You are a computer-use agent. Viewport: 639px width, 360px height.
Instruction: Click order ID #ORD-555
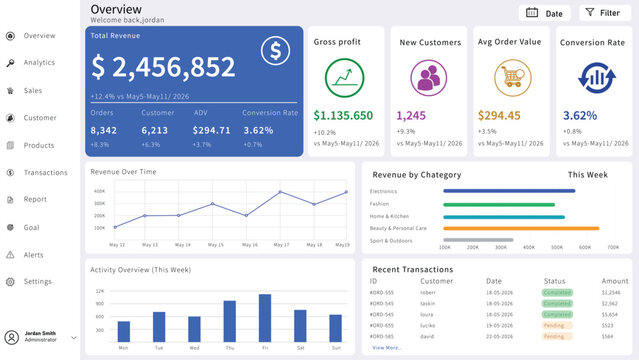[381, 293]
